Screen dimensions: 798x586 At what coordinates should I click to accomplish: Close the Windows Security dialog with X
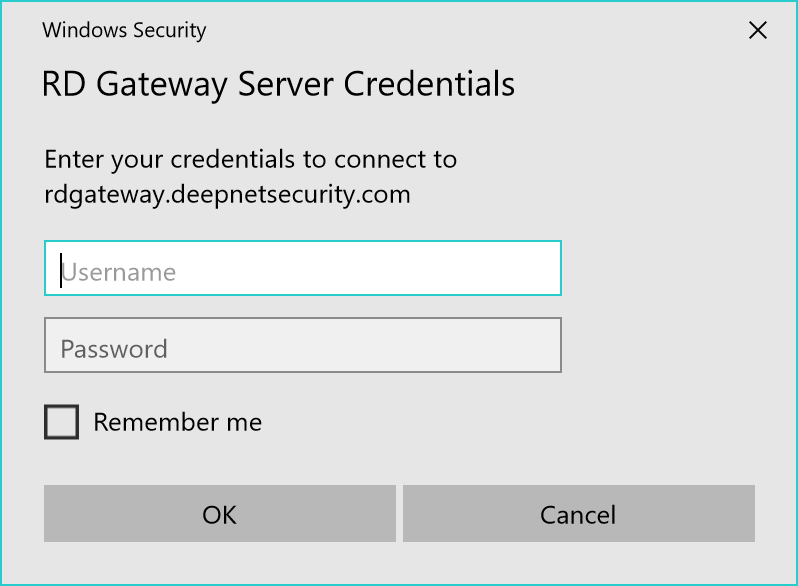[758, 30]
